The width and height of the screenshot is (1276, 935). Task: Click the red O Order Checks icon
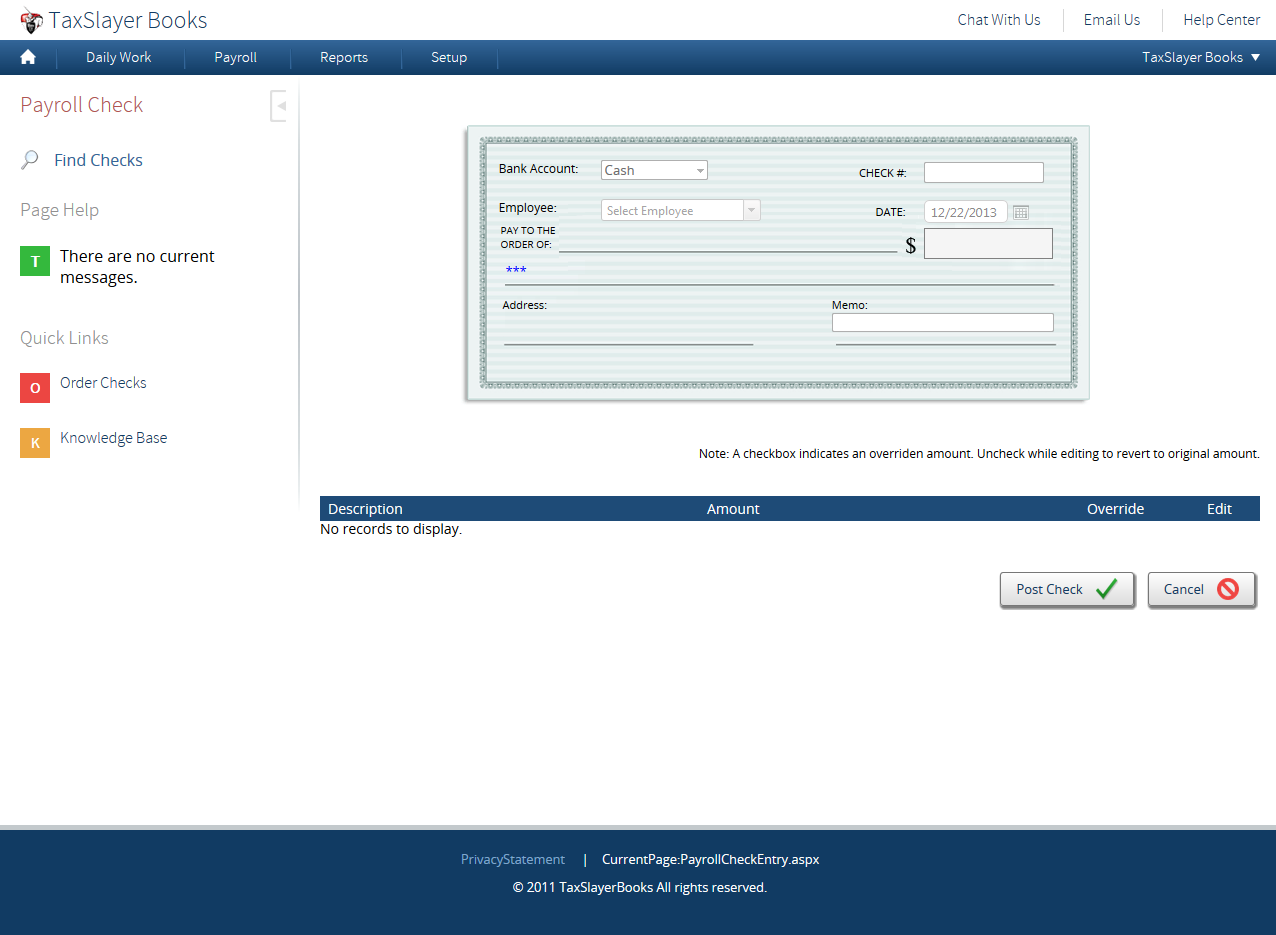(x=35, y=388)
